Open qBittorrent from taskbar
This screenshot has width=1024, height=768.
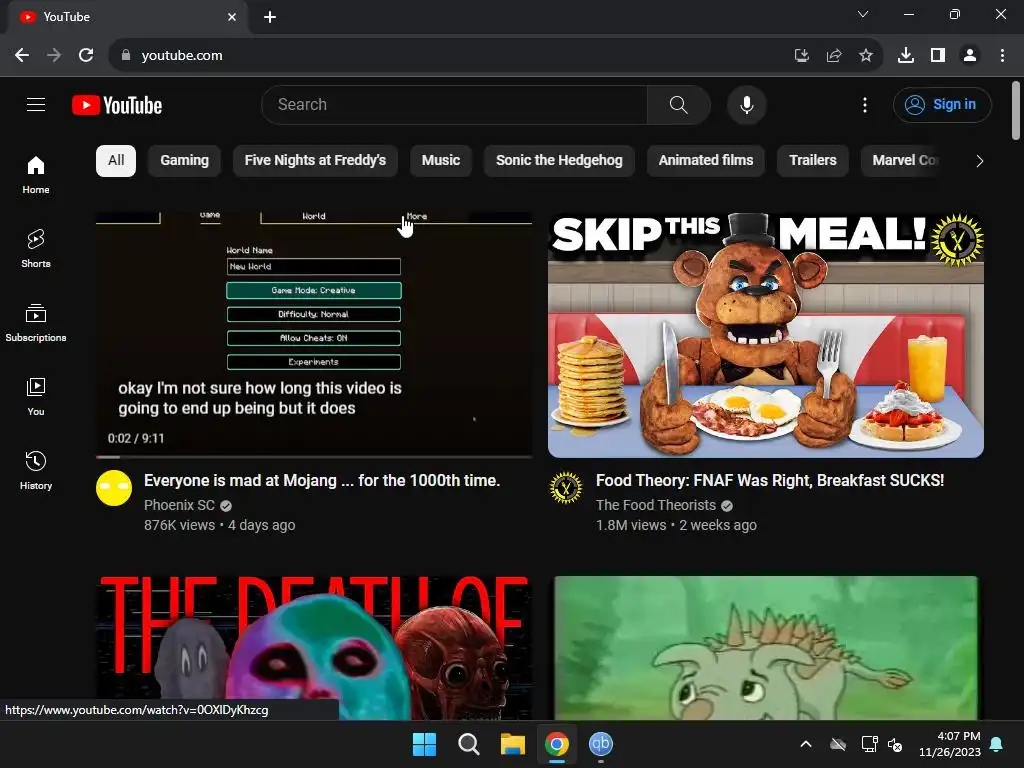coord(601,744)
